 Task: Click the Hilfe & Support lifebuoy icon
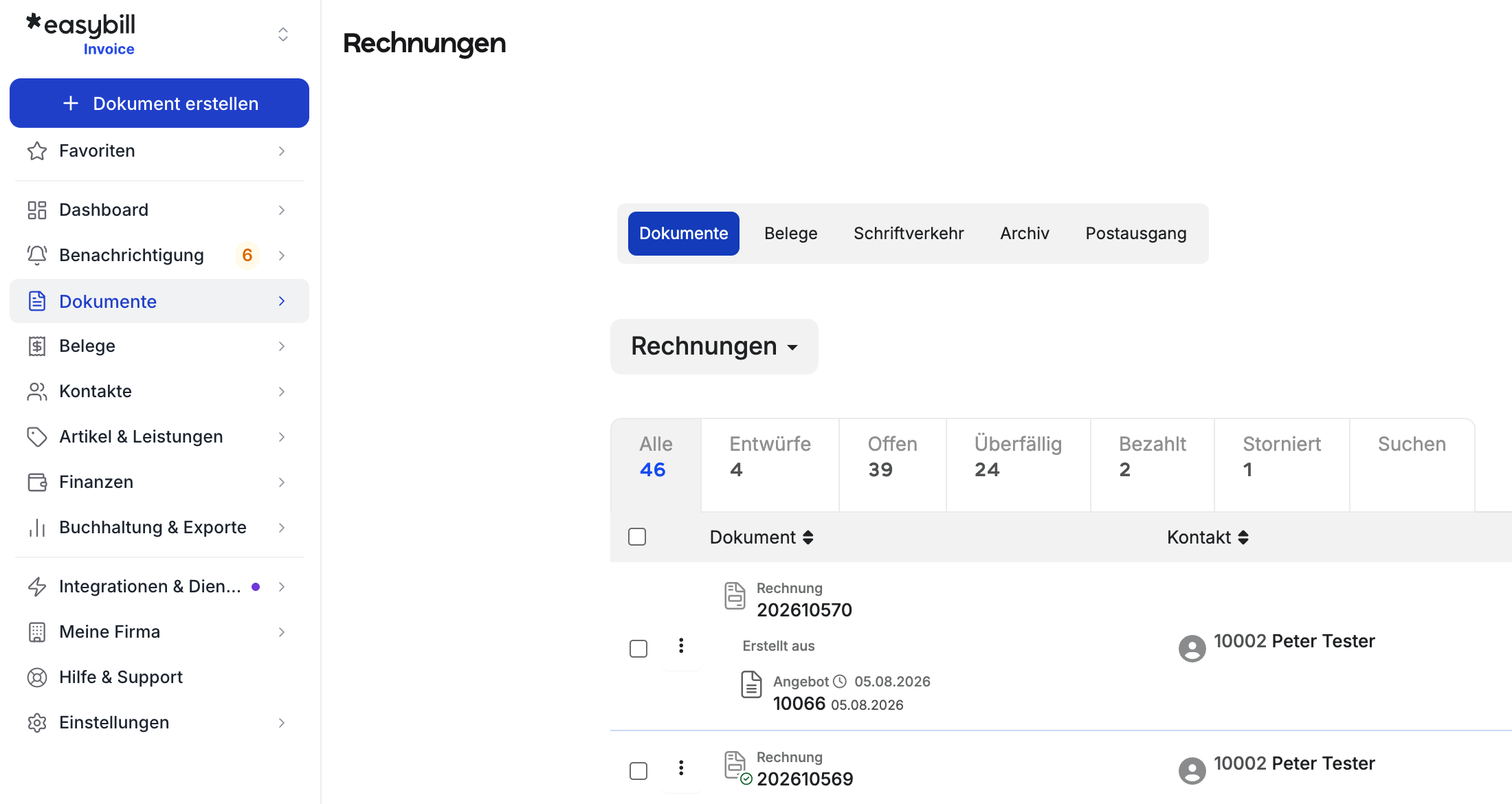(x=37, y=678)
